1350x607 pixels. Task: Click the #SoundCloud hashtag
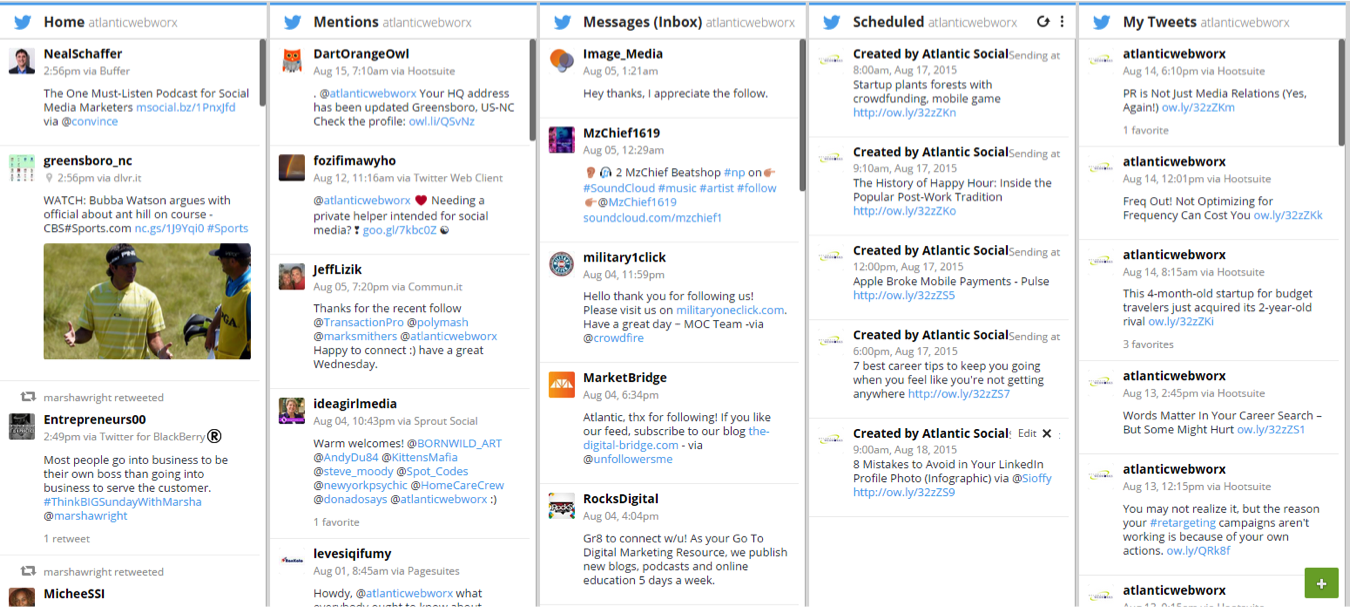618,187
